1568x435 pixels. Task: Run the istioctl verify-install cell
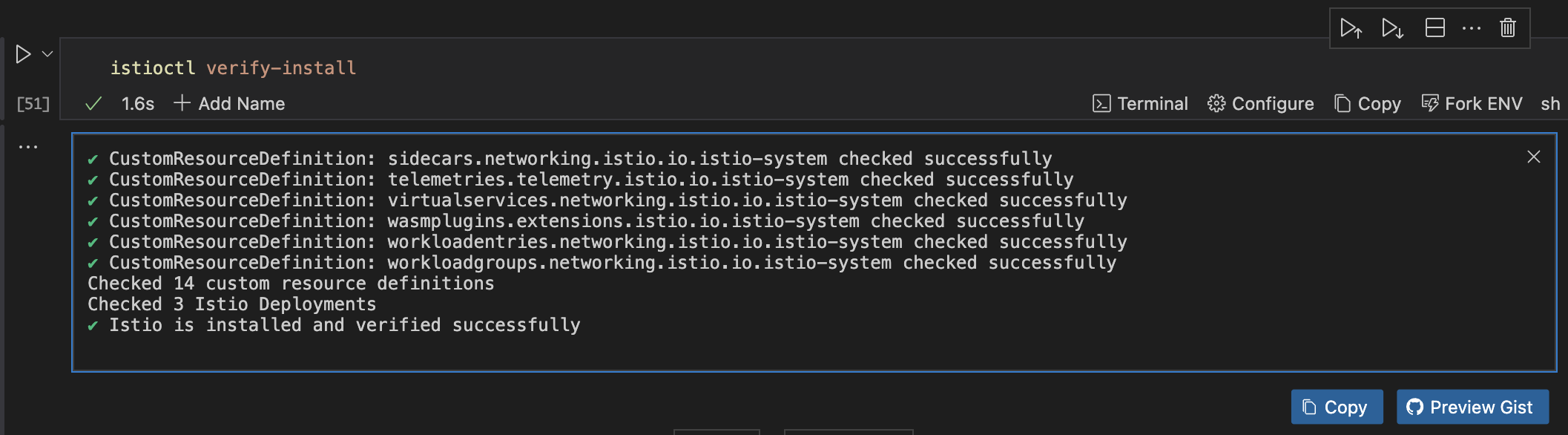coord(24,53)
